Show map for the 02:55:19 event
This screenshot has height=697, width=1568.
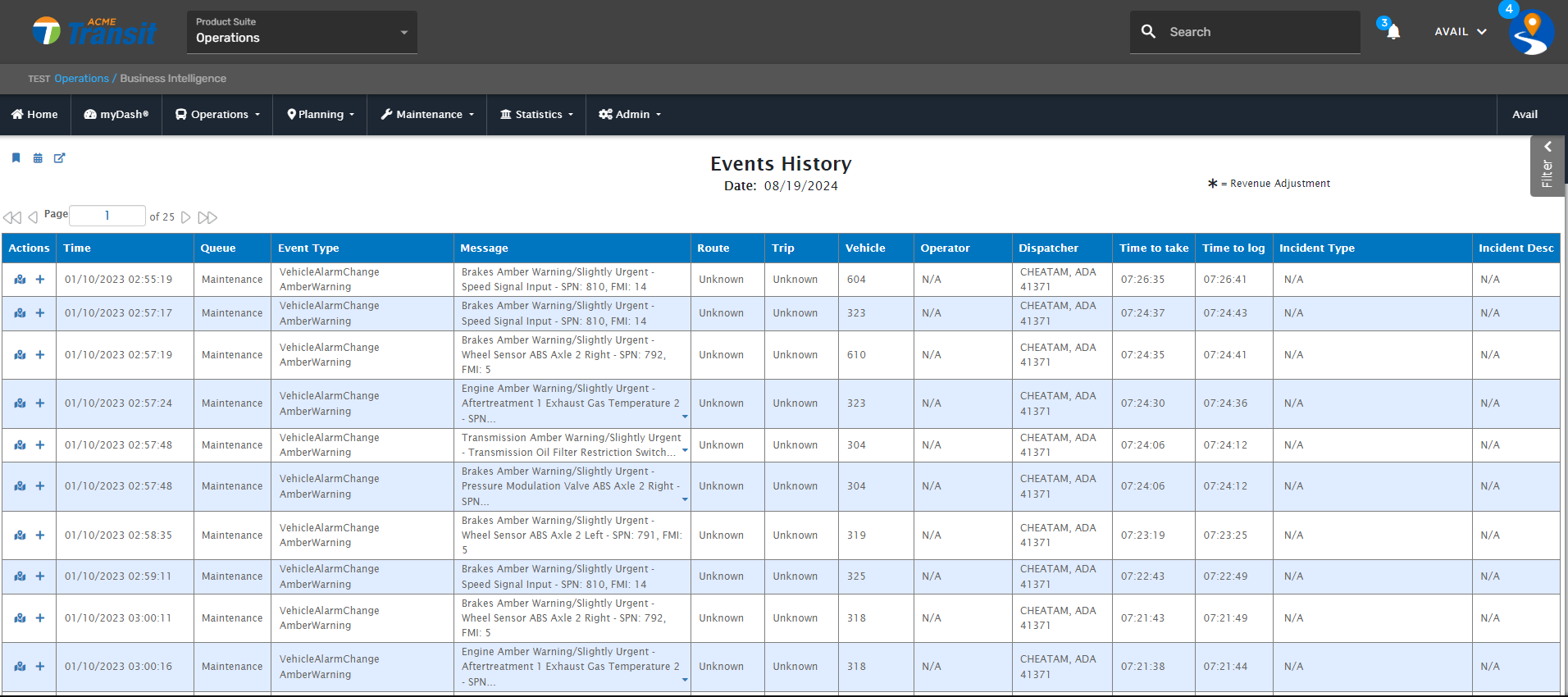point(21,280)
